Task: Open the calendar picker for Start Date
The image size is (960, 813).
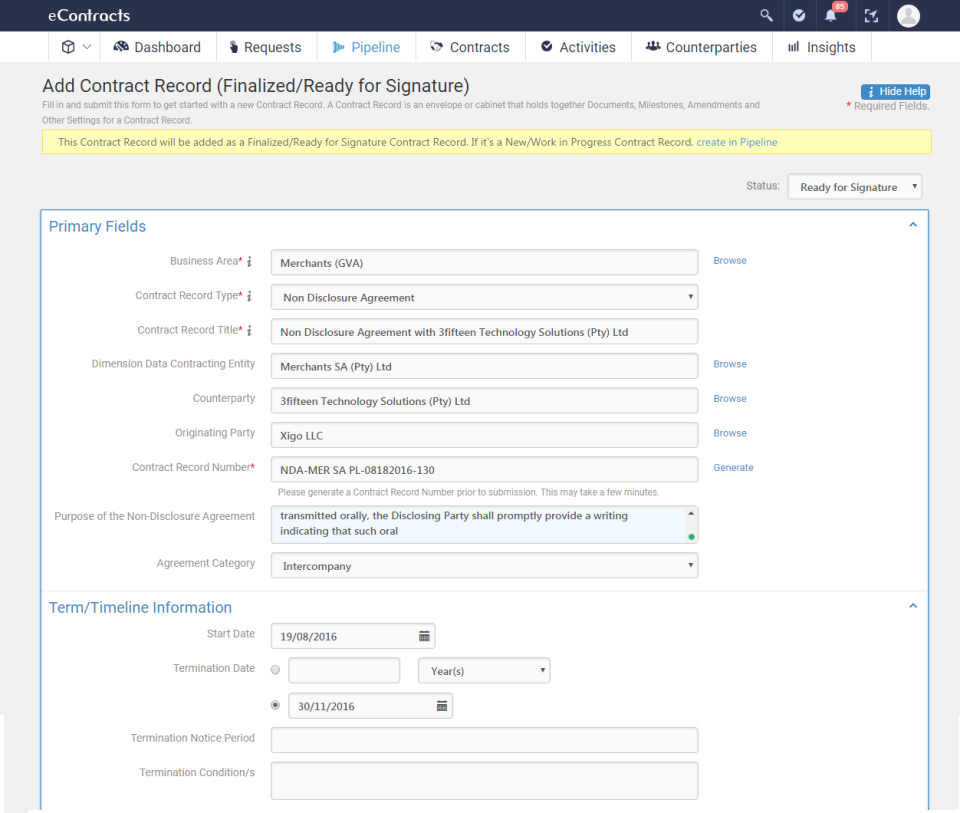Action: (423, 635)
